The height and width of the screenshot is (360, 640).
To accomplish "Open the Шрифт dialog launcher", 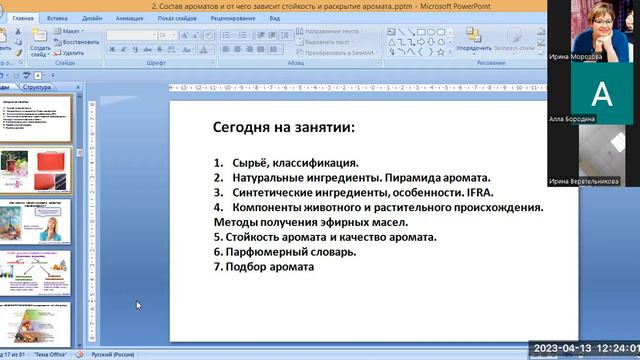I will click(x=212, y=63).
